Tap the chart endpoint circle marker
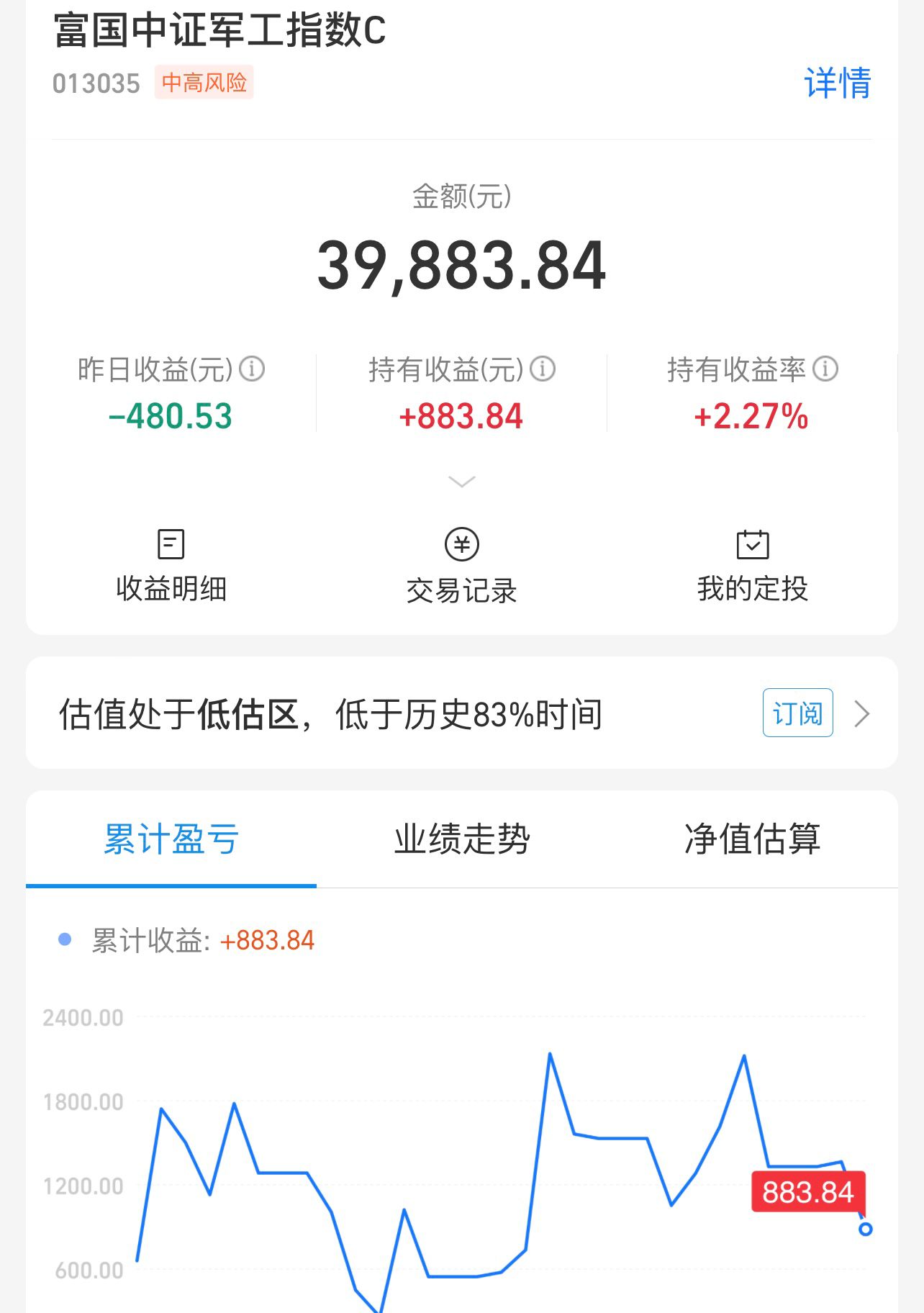This screenshot has width=924, height=1313. [x=866, y=1229]
